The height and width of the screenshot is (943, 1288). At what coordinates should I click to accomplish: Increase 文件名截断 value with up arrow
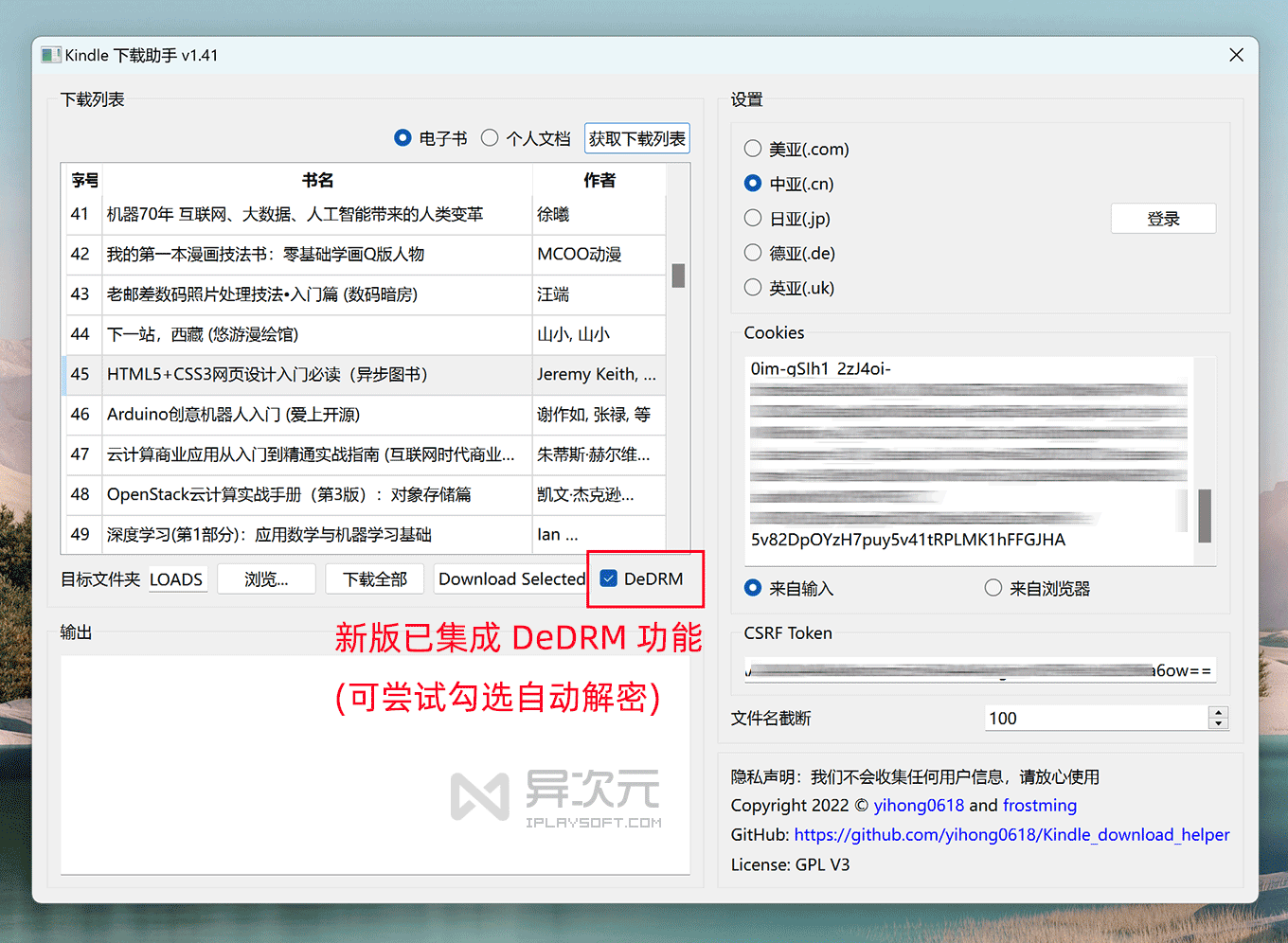(1219, 712)
